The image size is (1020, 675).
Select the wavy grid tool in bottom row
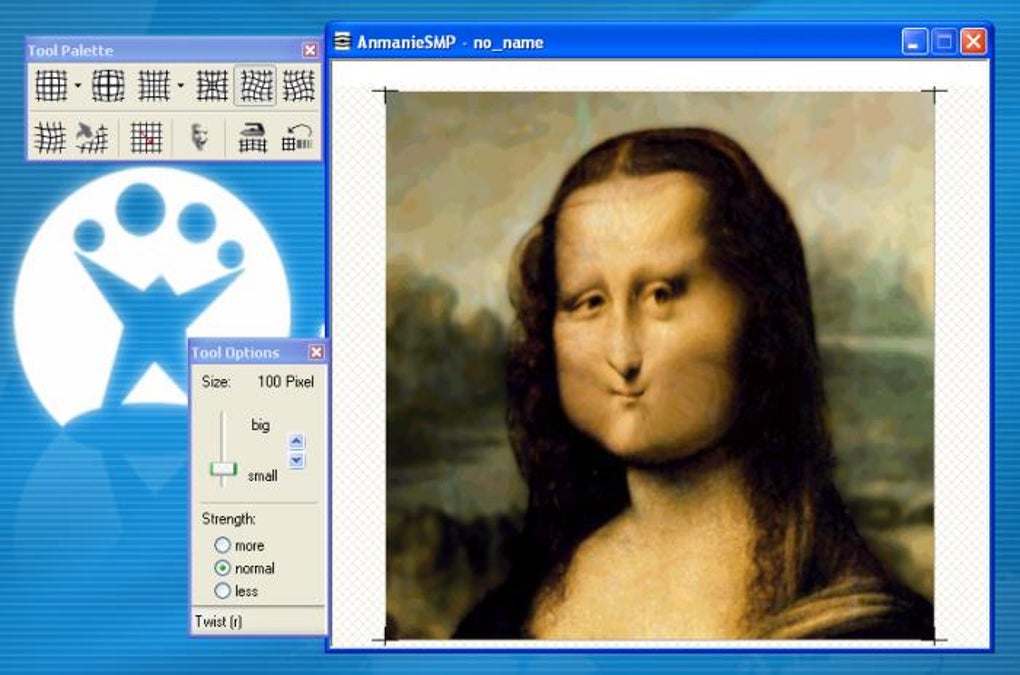[50, 137]
